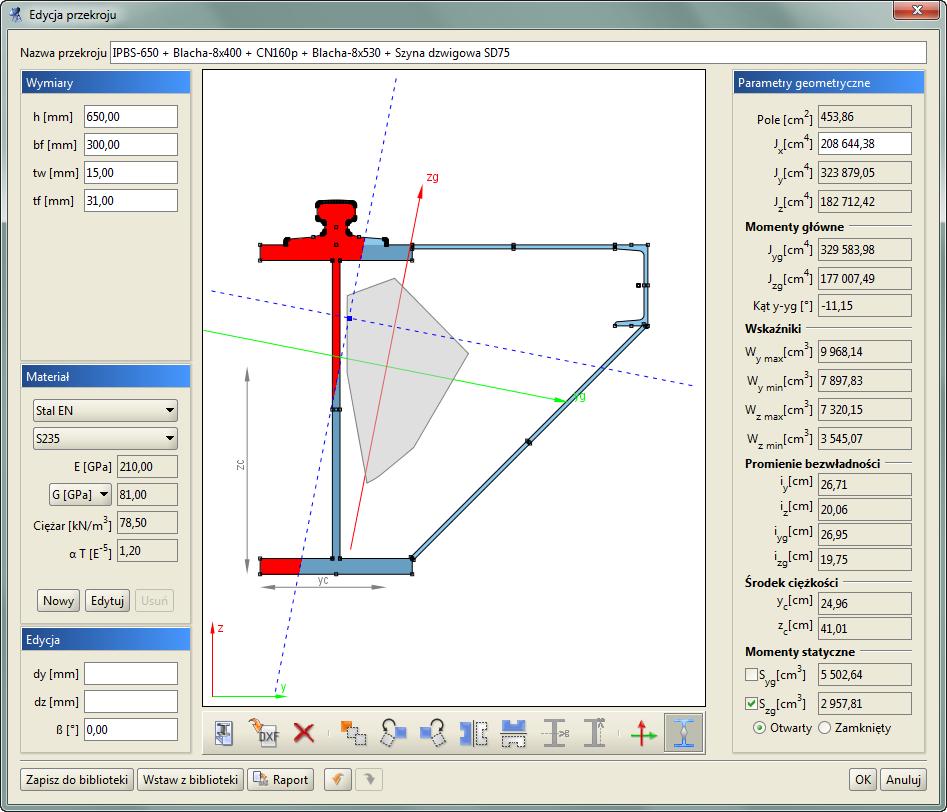The width and height of the screenshot is (947, 812).
Task: Click the Pole value 453,86
Action: point(865,117)
